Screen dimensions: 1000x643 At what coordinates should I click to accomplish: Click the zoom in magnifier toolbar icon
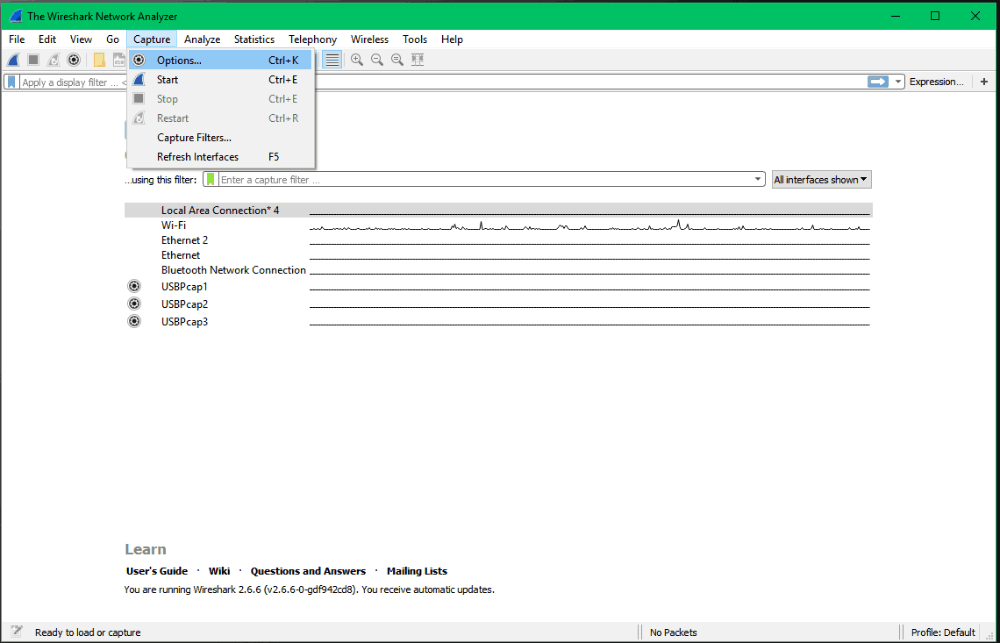coord(356,60)
